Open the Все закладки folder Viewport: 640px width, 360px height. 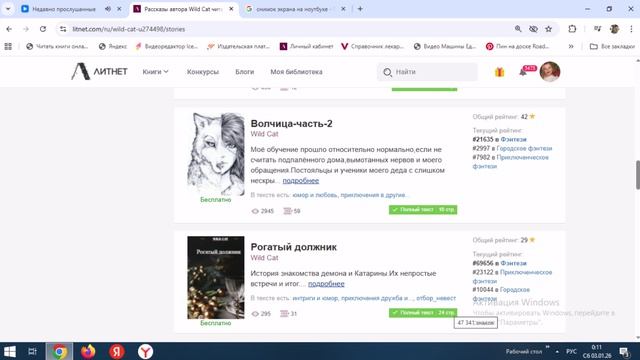[x=612, y=47]
